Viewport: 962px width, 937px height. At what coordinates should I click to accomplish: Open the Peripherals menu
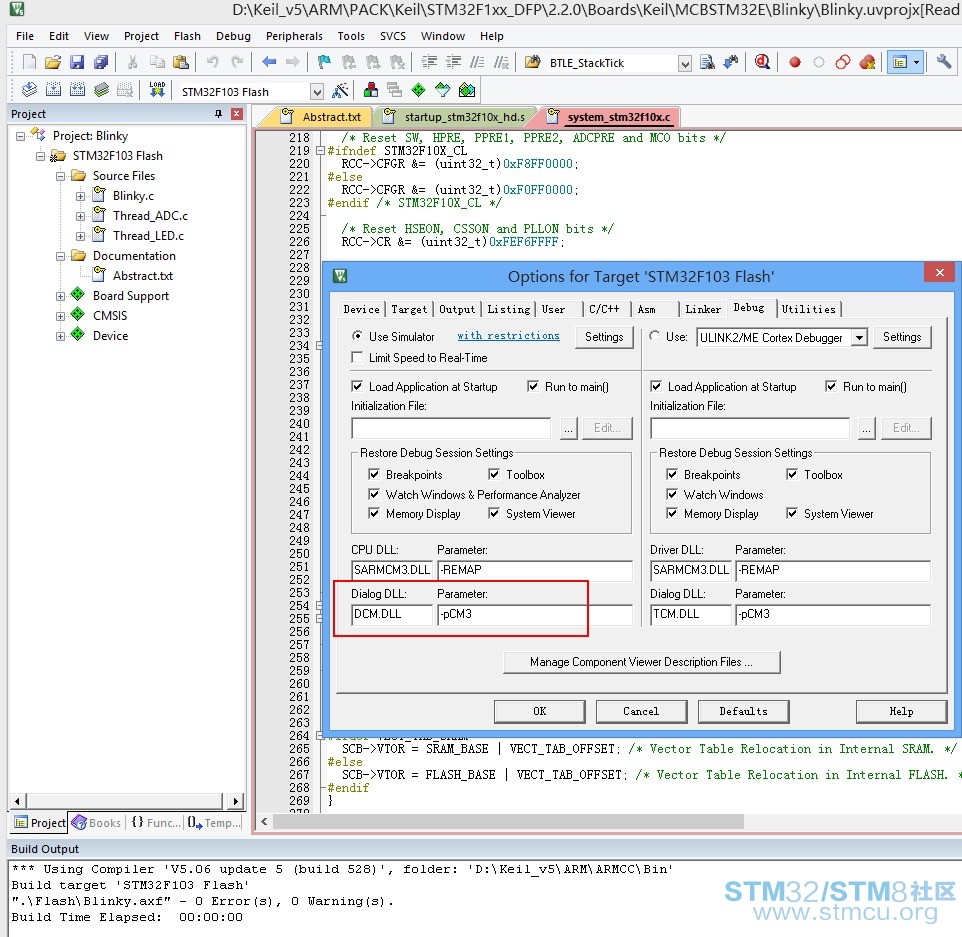pyautogui.click(x=294, y=36)
